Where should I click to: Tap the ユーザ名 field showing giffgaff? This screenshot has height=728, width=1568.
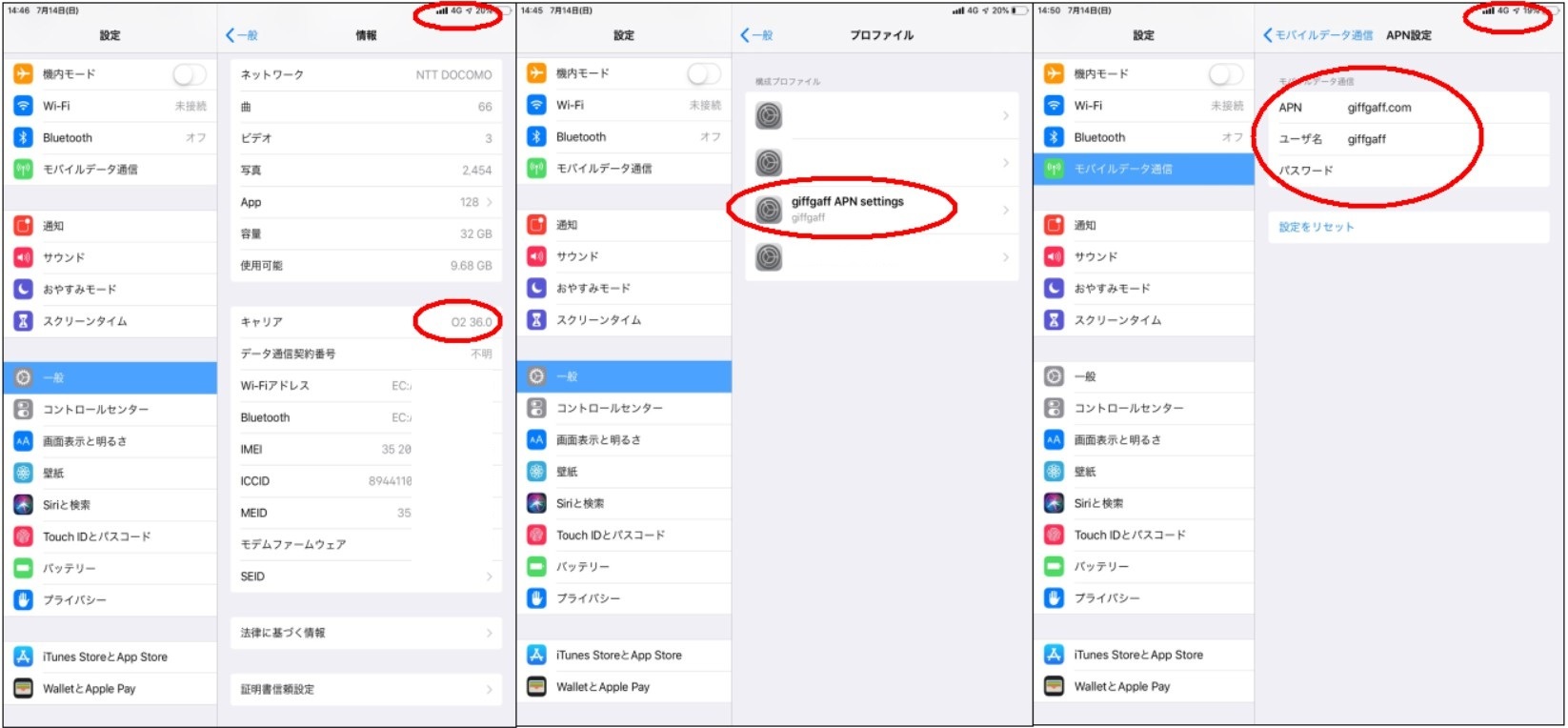tap(1408, 139)
